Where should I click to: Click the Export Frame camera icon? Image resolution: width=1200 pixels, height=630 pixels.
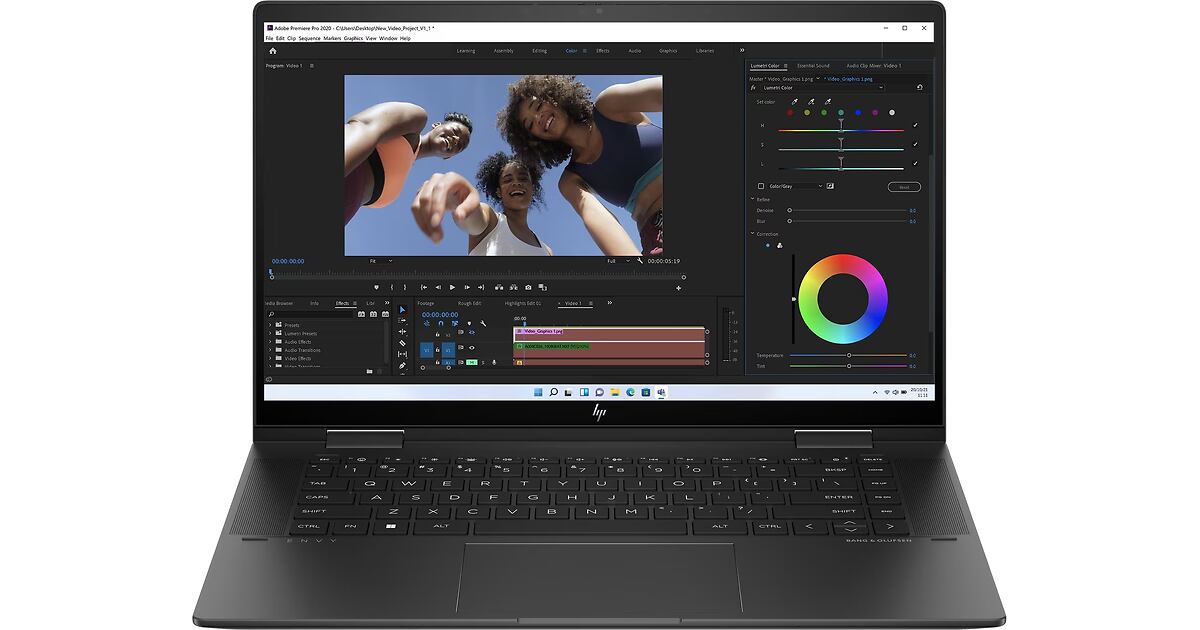[x=529, y=287]
